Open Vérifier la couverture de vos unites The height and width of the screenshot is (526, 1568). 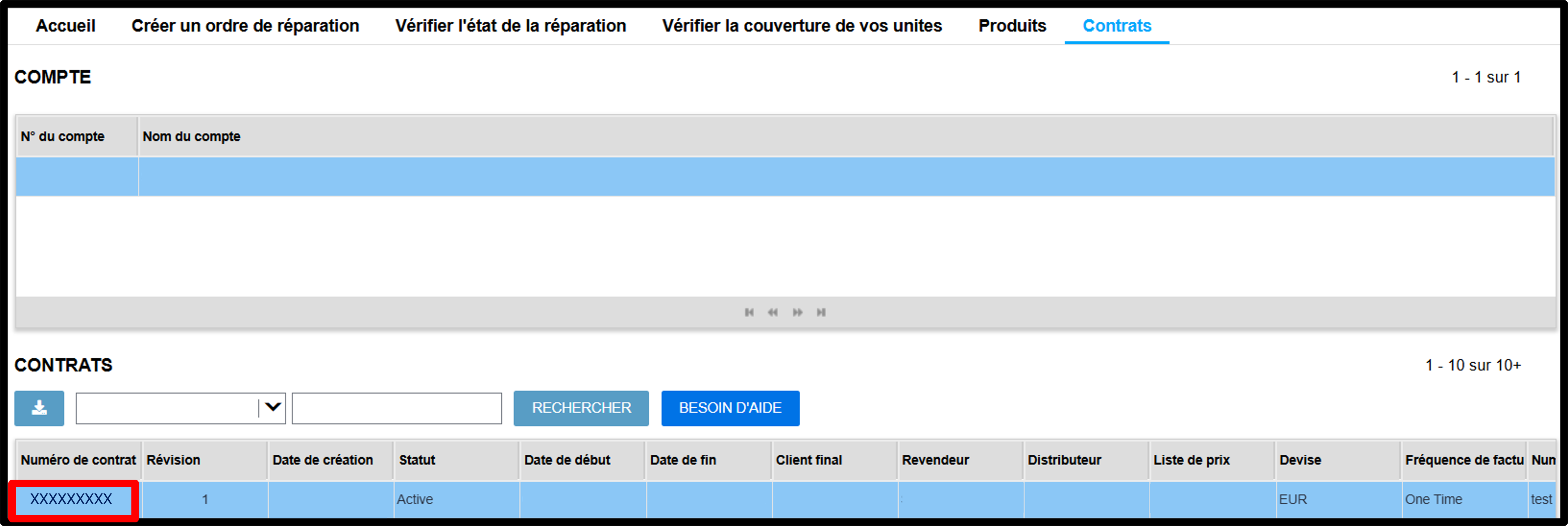click(x=802, y=26)
